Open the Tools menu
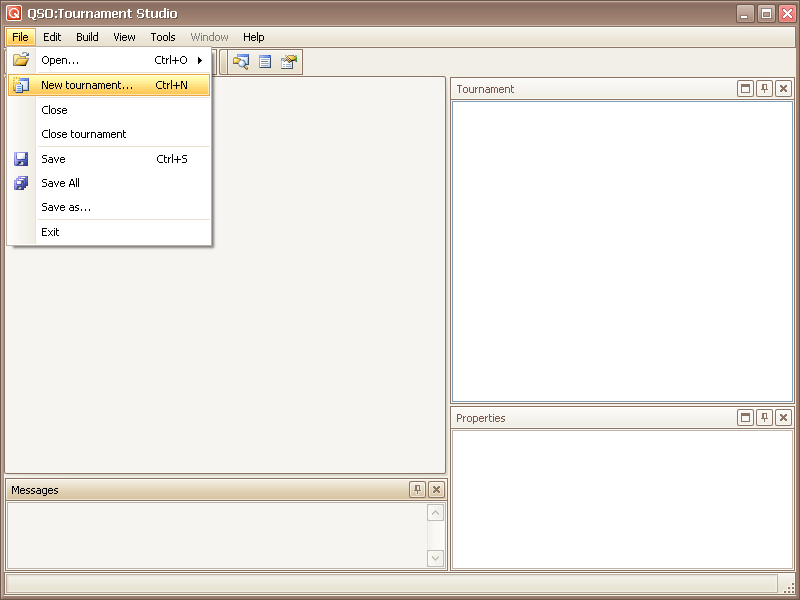The image size is (800, 600). point(163,37)
